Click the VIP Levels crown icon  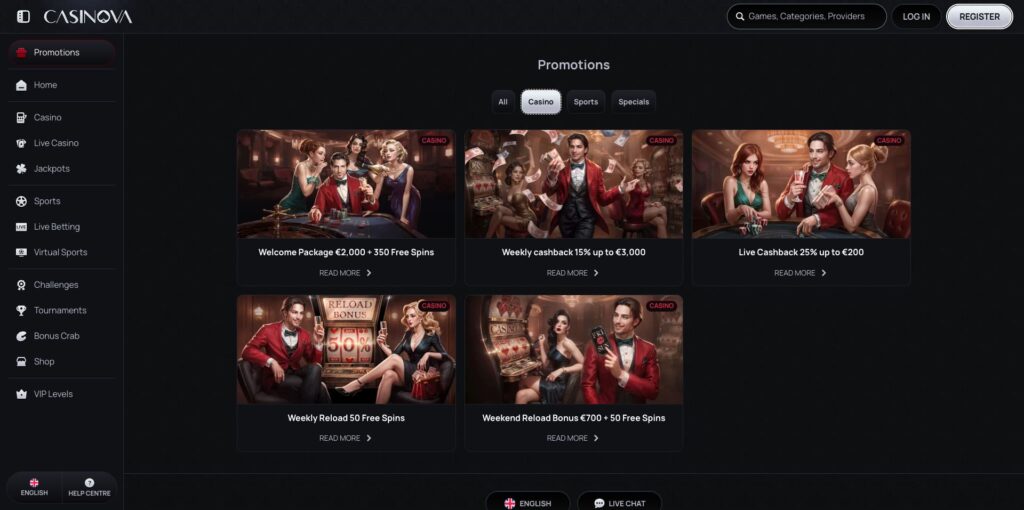coord(22,394)
